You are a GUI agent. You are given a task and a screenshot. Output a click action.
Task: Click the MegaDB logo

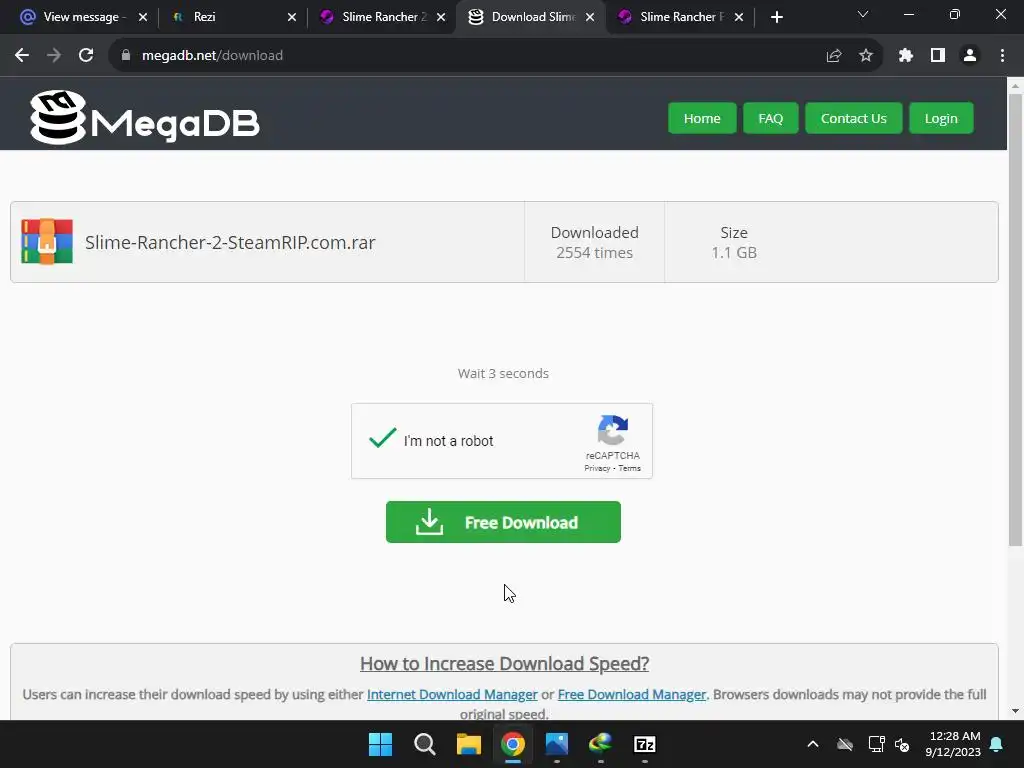click(145, 118)
